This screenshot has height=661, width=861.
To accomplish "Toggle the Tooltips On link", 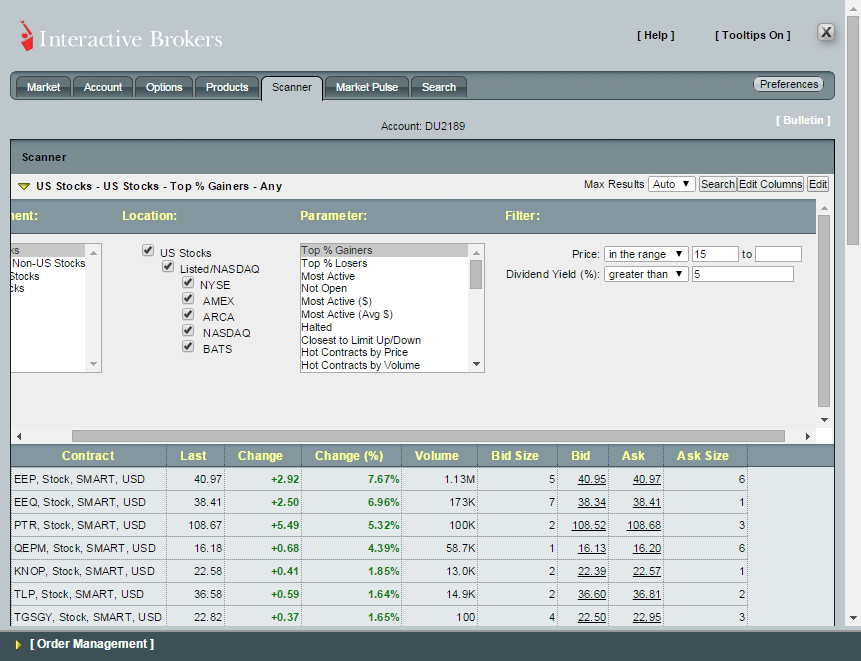I will (752, 35).
